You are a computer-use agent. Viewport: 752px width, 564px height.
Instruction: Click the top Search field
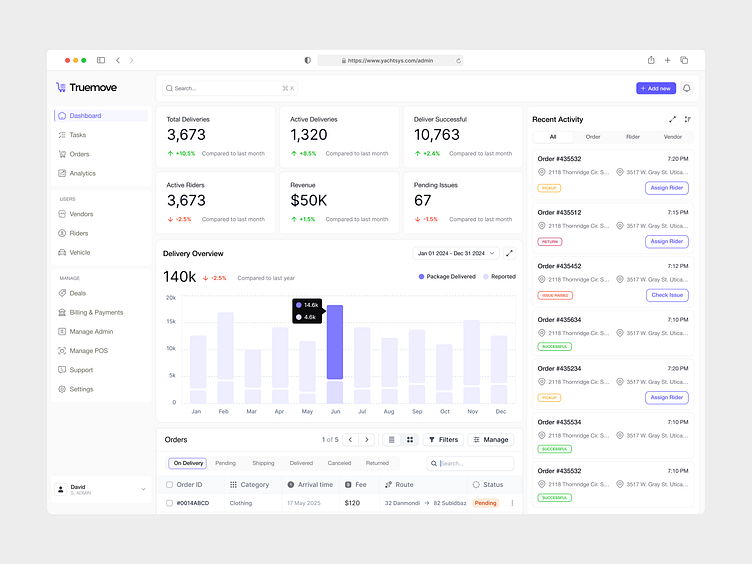[x=230, y=88]
